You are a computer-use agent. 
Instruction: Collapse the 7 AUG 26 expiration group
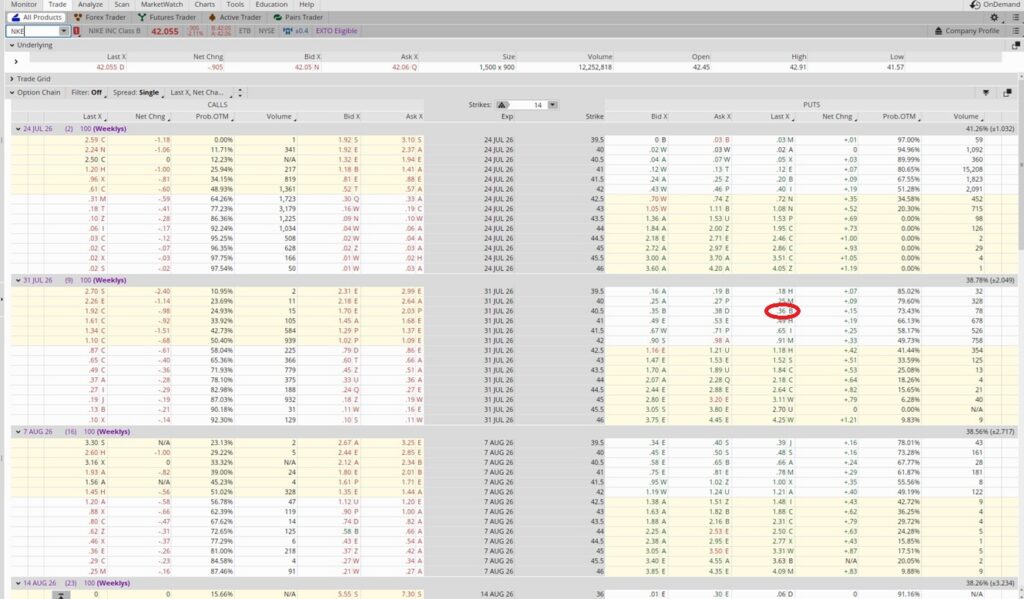(x=18, y=432)
